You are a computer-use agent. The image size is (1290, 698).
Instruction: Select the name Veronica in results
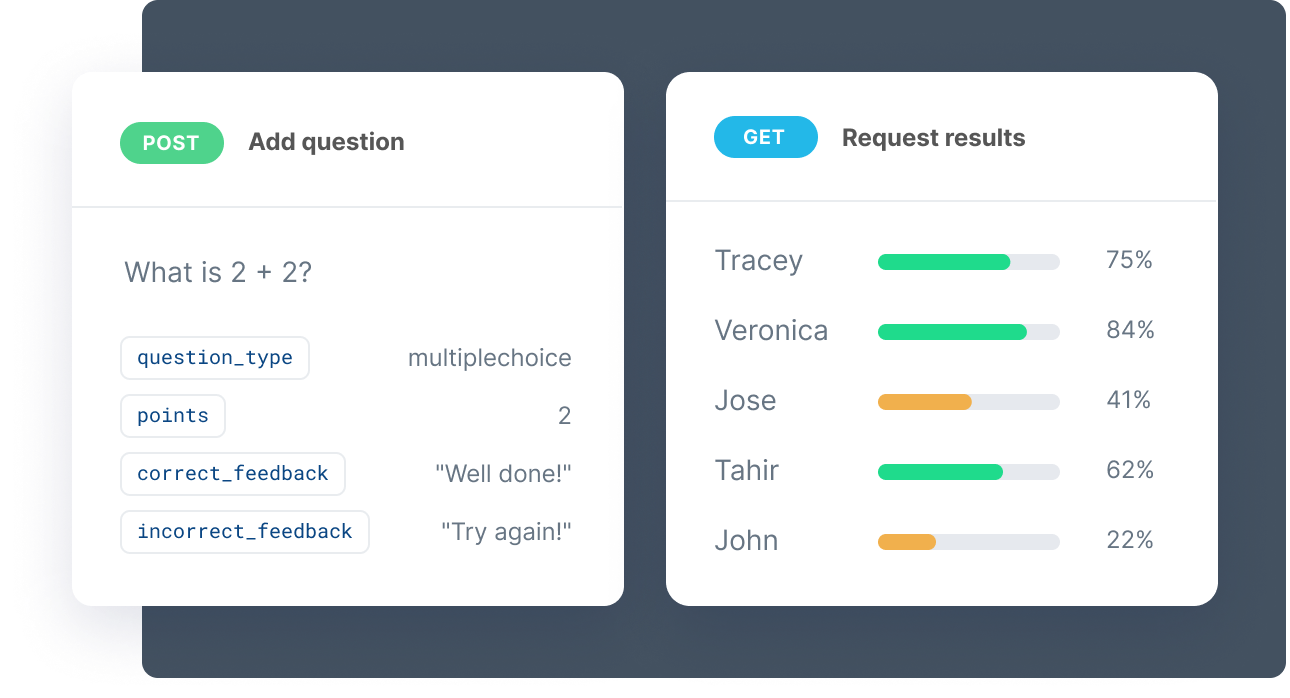coord(771,331)
